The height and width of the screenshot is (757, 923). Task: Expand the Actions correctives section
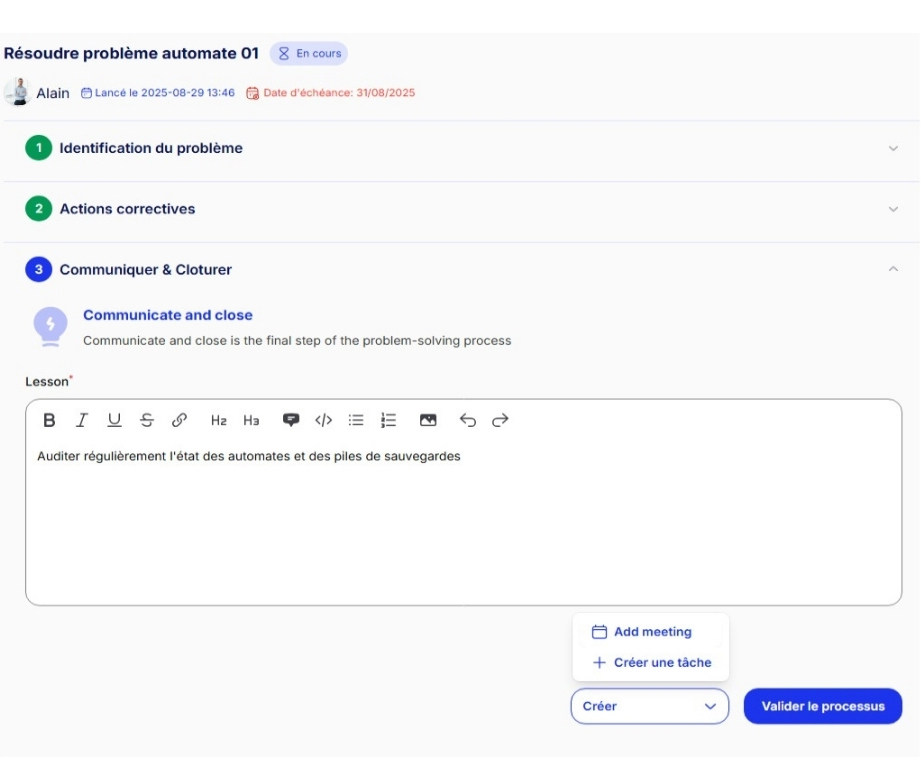click(893, 210)
